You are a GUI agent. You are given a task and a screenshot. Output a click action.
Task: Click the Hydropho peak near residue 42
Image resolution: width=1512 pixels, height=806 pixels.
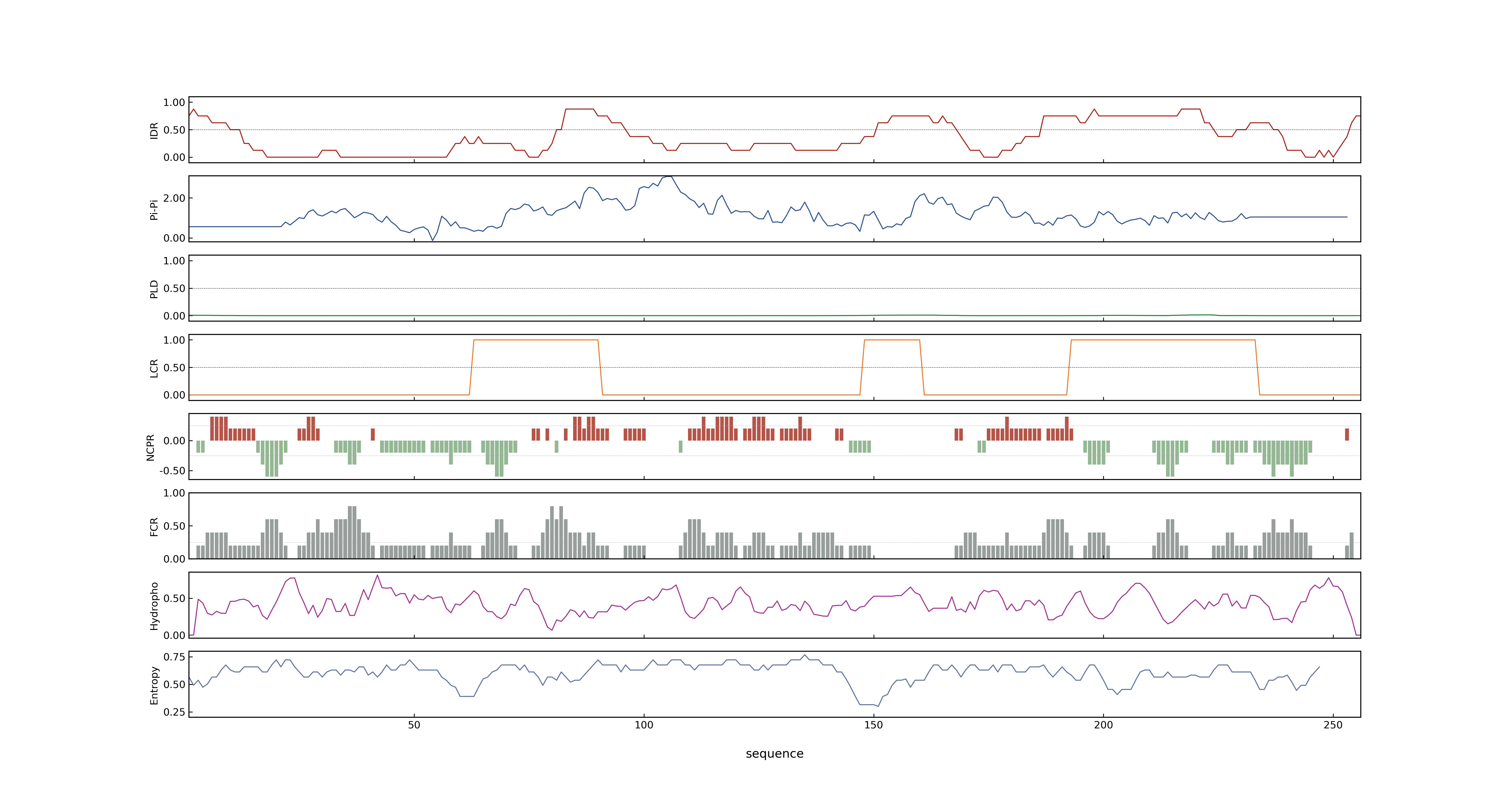377,576
